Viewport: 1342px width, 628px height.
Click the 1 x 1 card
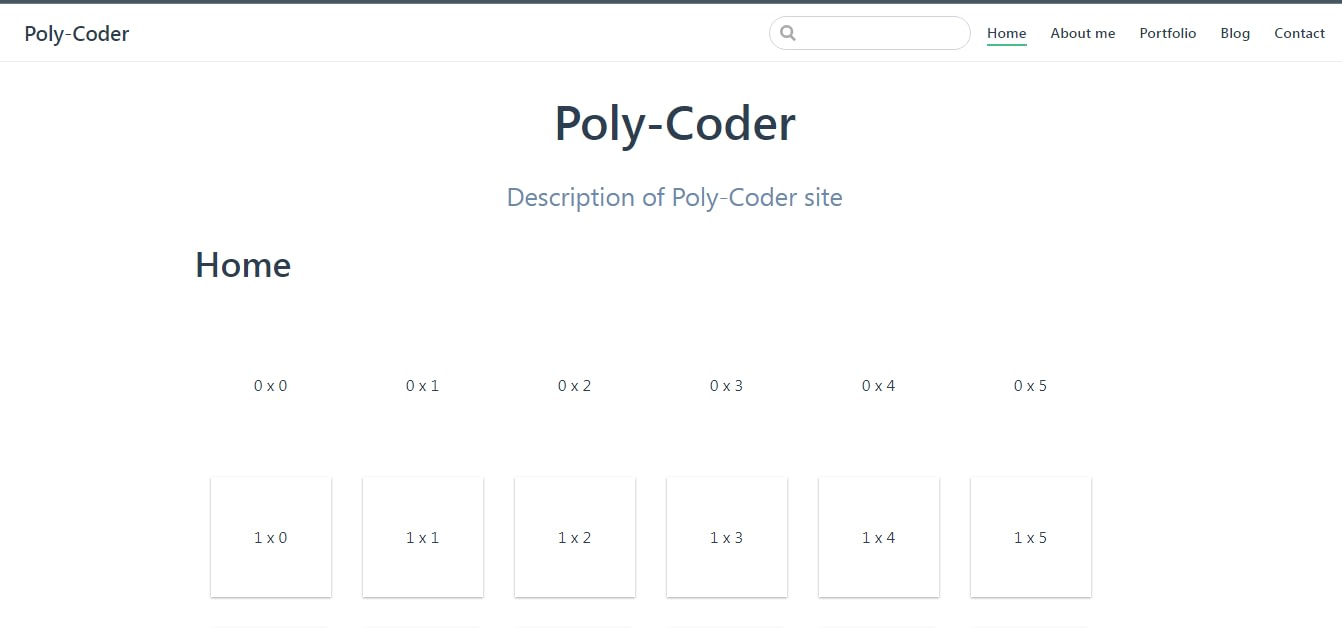[x=422, y=537]
